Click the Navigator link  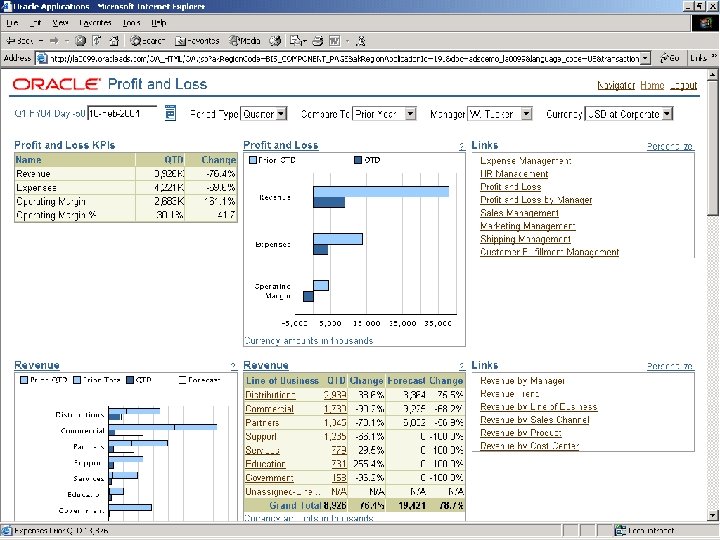pyautogui.click(x=616, y=85)
